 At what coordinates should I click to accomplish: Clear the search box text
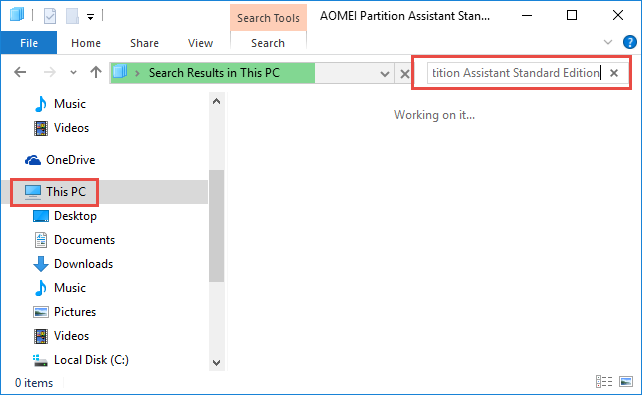point(614,73)
